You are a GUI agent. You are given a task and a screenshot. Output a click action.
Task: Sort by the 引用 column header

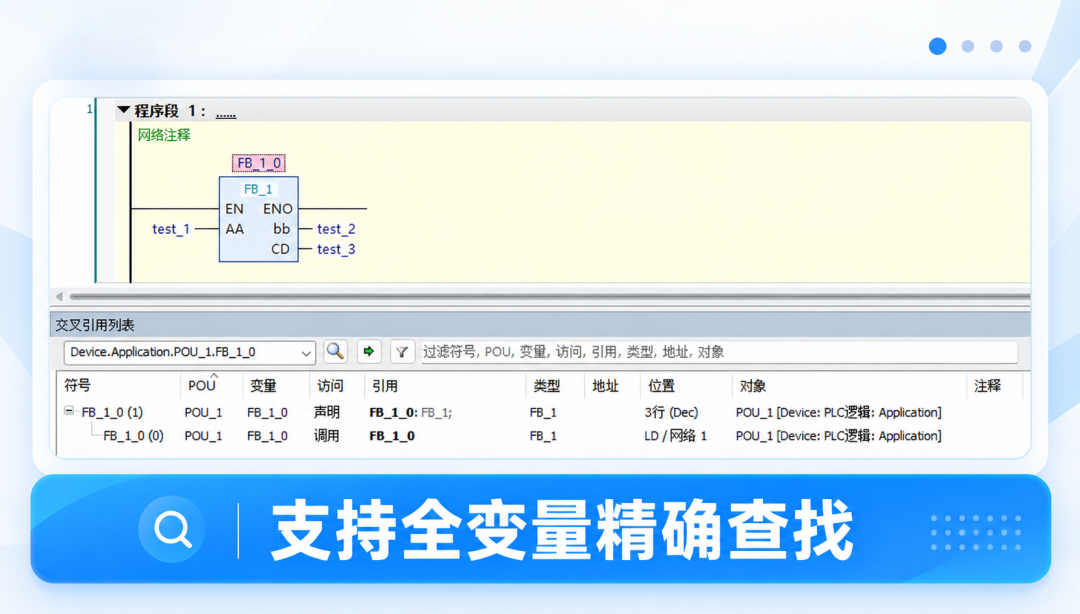pos(384,386)
